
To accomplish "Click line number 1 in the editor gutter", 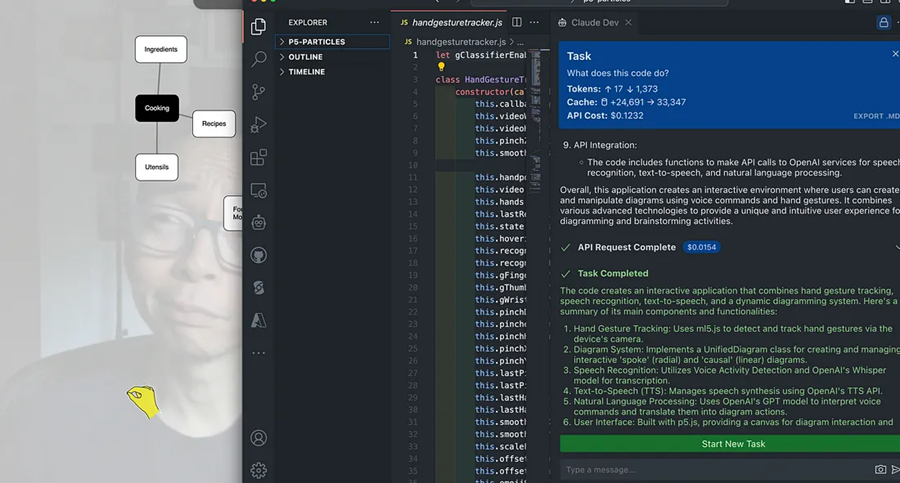I will (415, 55).
